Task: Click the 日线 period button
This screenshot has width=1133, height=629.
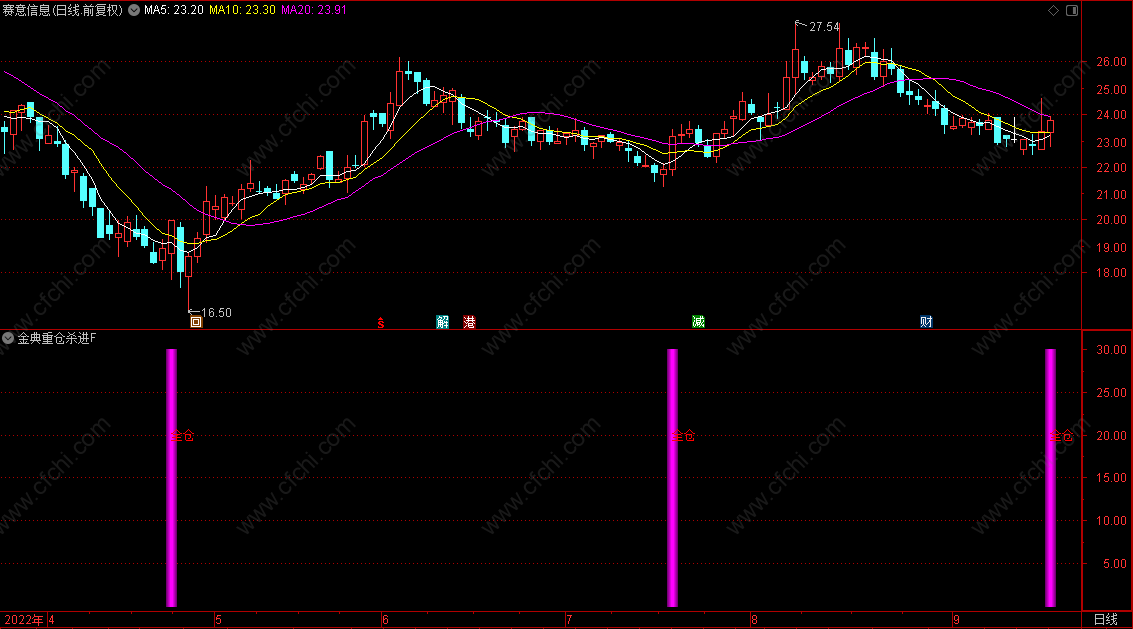Action: pos(1106,620)
